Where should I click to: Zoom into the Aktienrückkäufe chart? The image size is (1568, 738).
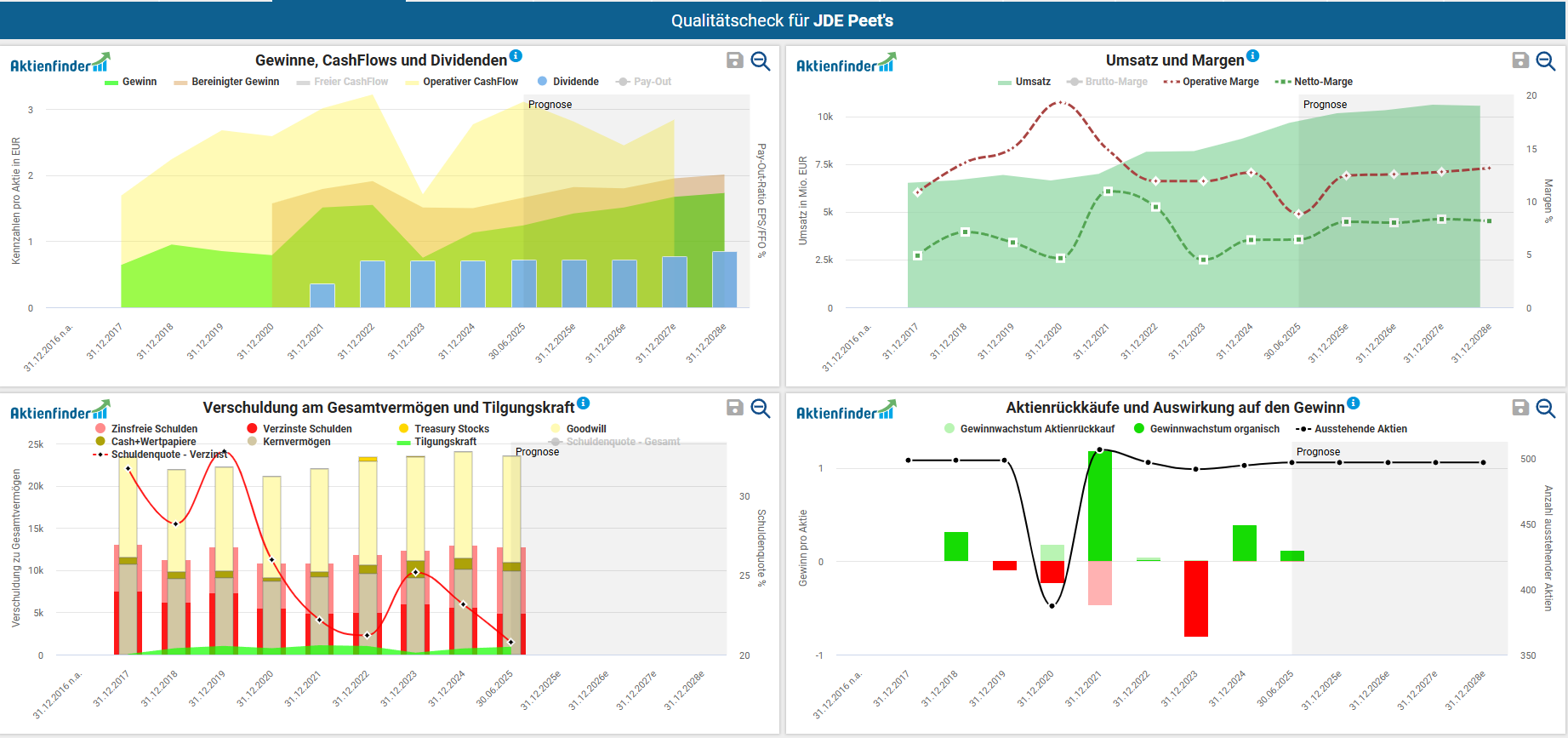click(x=1546, y=409)
